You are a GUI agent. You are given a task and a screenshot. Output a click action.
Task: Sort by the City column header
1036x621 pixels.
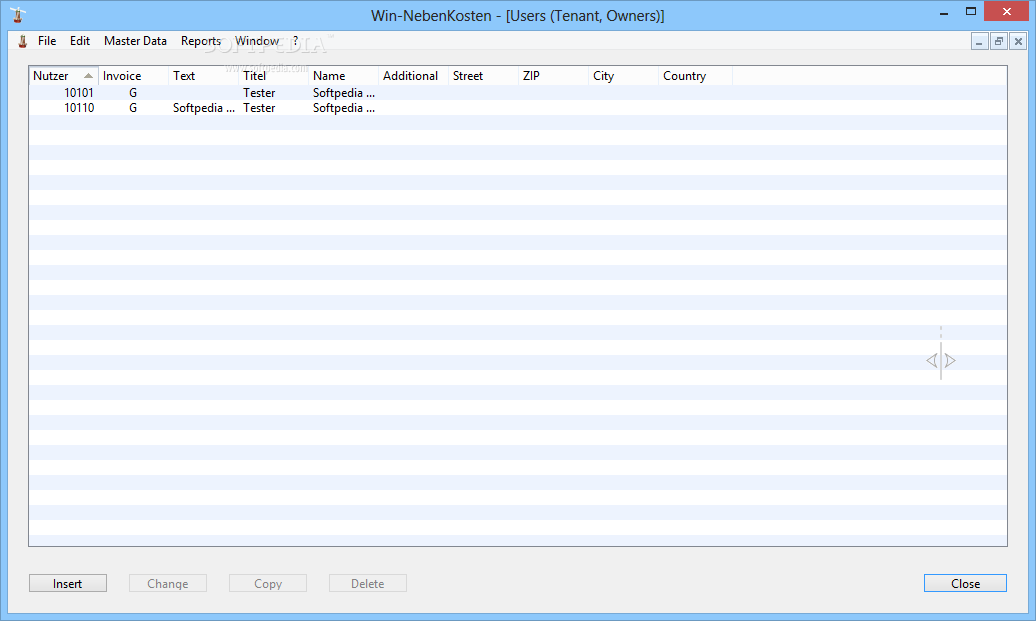coord(624,76)
